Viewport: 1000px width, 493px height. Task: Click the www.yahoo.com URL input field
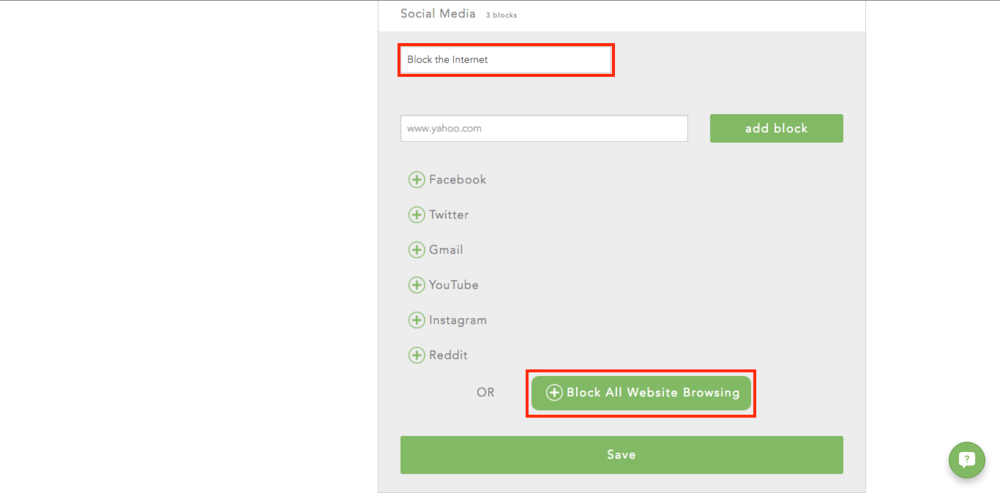(x=543, y=129)
